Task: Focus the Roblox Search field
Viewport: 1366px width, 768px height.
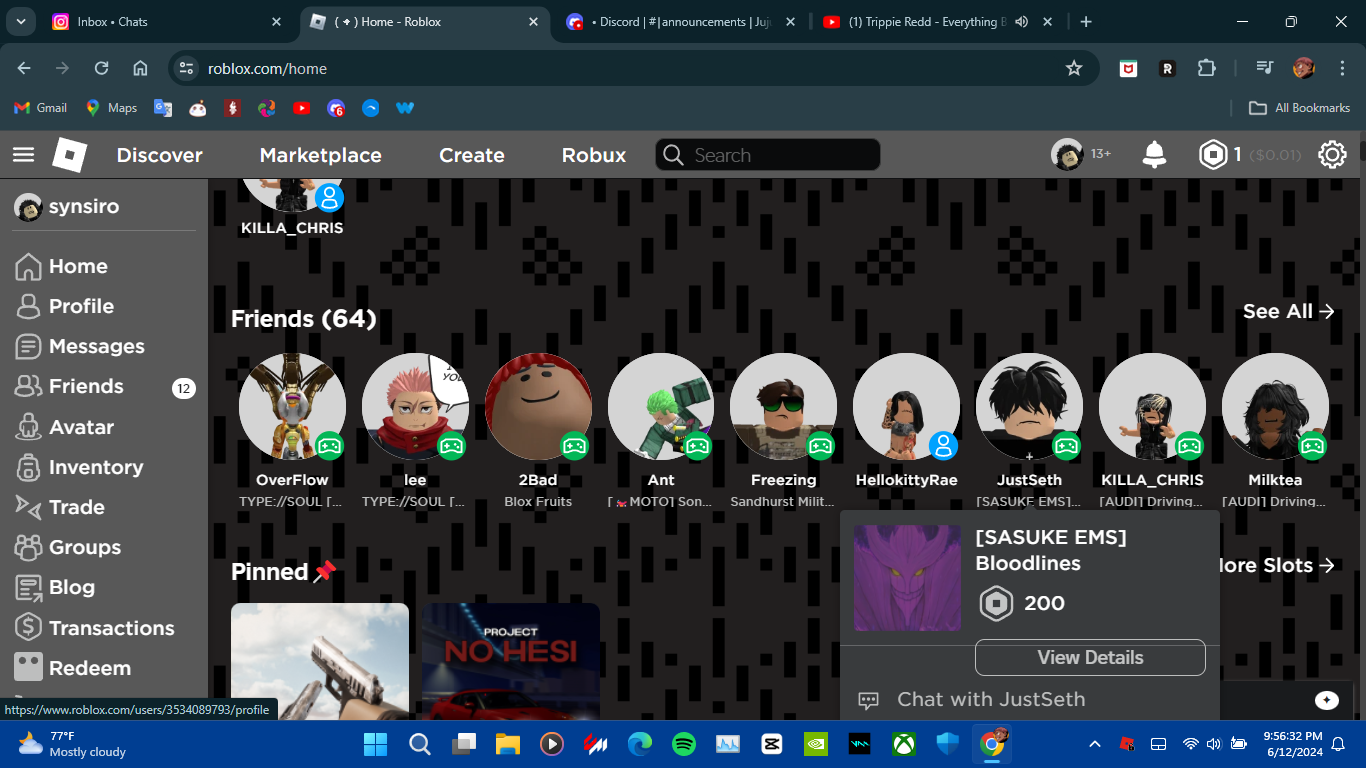Action: [768, 155]
